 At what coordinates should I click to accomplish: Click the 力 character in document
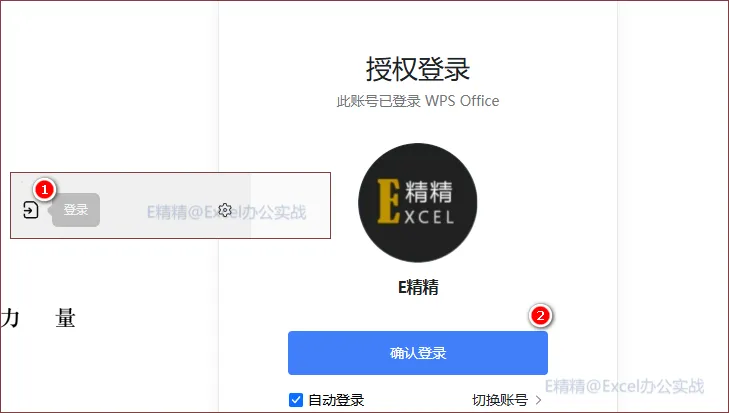click(x=10, y=318)
